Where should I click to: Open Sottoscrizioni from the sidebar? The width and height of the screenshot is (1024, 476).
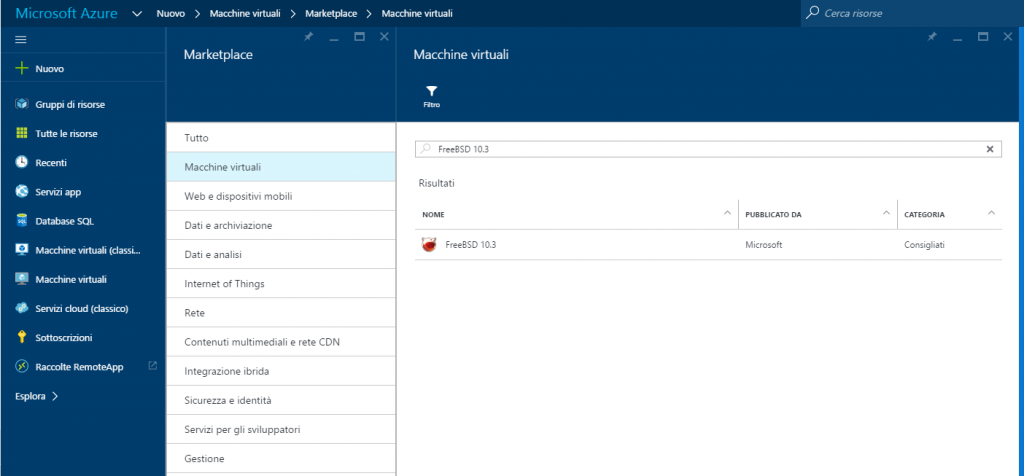tap(63, 338)
